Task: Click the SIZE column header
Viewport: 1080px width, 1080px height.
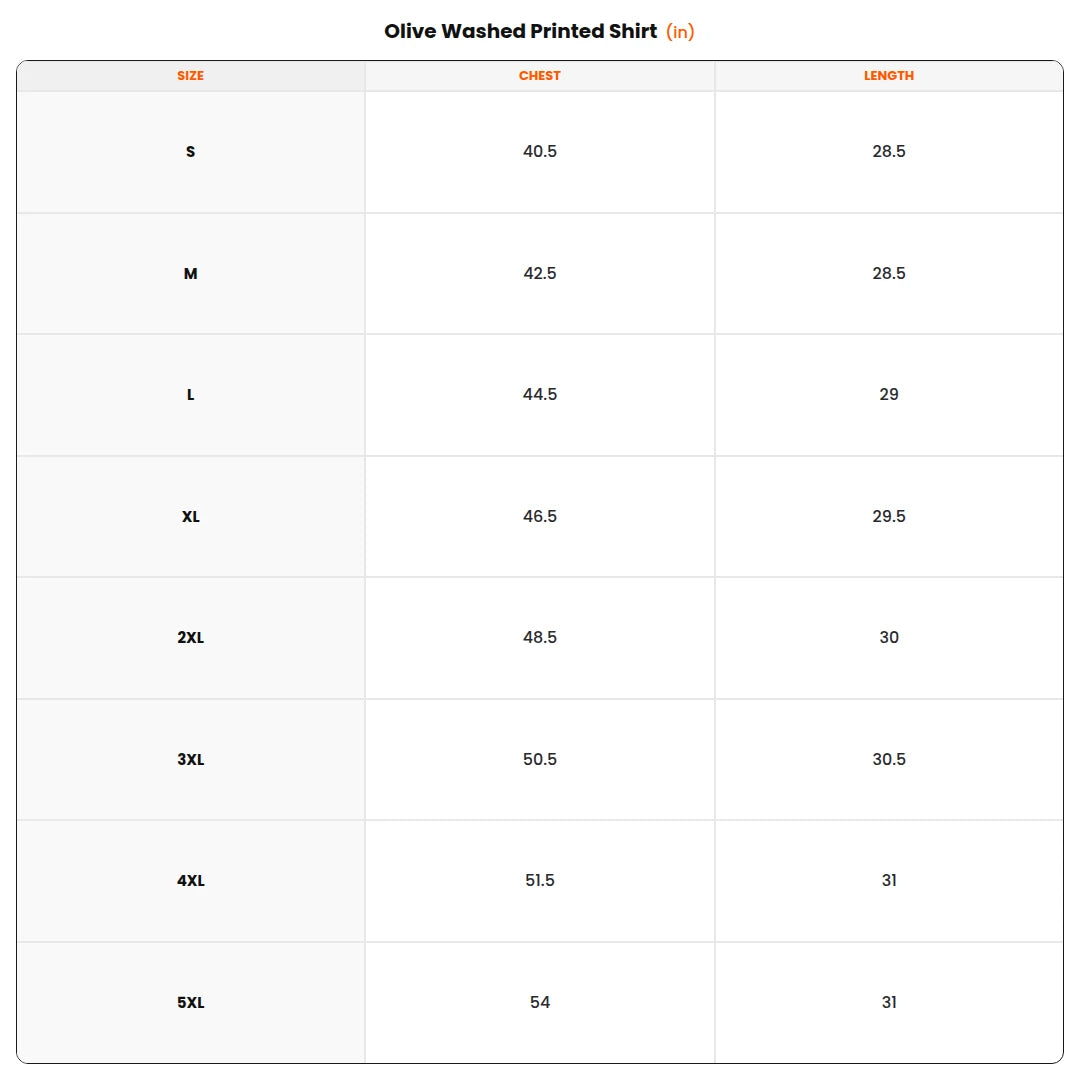Action: [190, 76]
